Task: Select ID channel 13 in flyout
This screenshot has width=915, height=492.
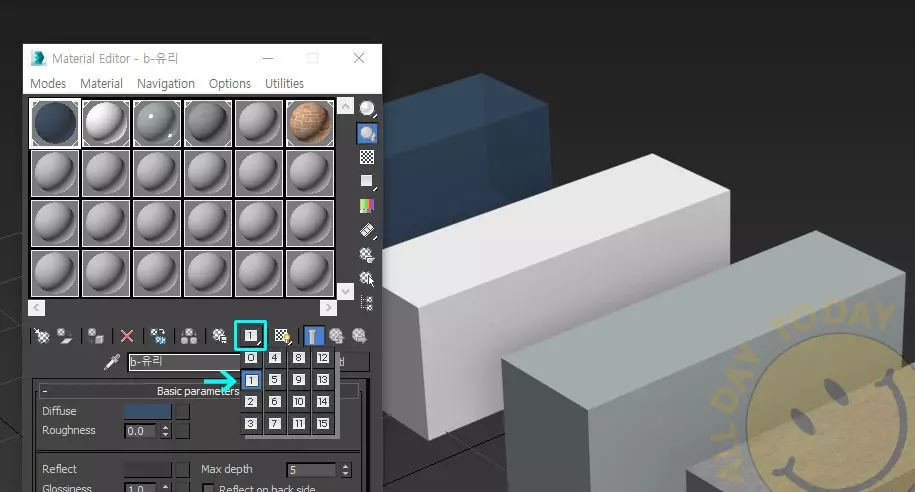Action: 323,380
